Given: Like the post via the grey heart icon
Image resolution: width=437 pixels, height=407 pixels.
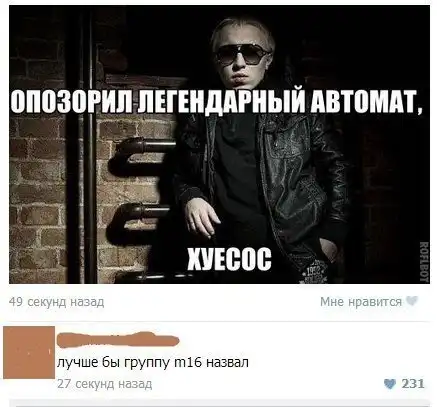Looking at the screenshot, I should pyautogui.click(x=412, y=301).
